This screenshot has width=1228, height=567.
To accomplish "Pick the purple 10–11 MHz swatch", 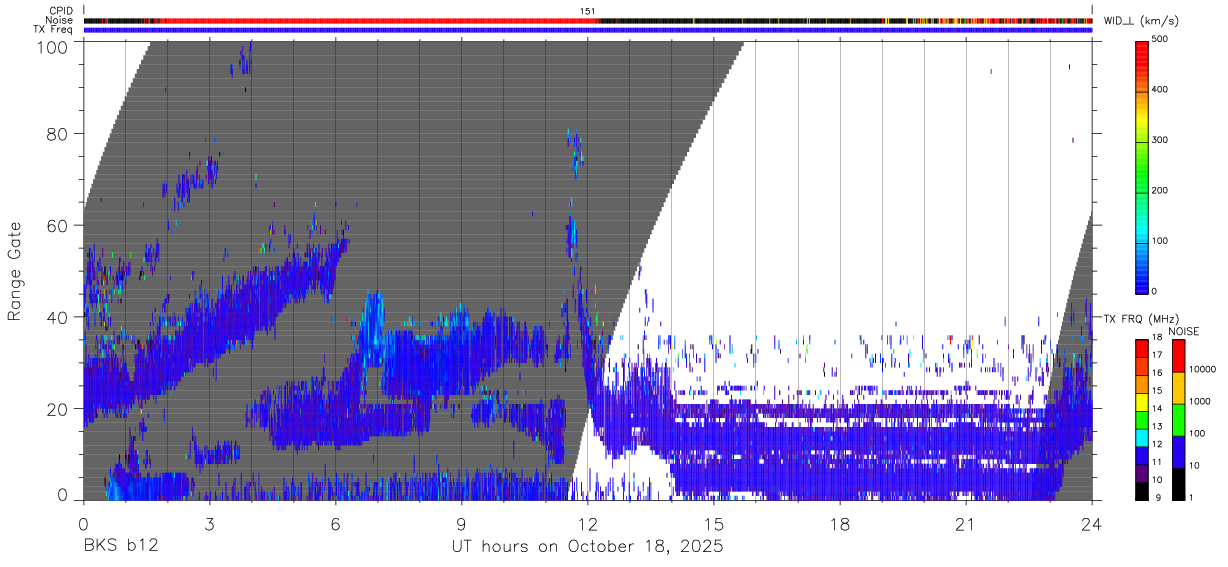I will [x=1143, y=474].
